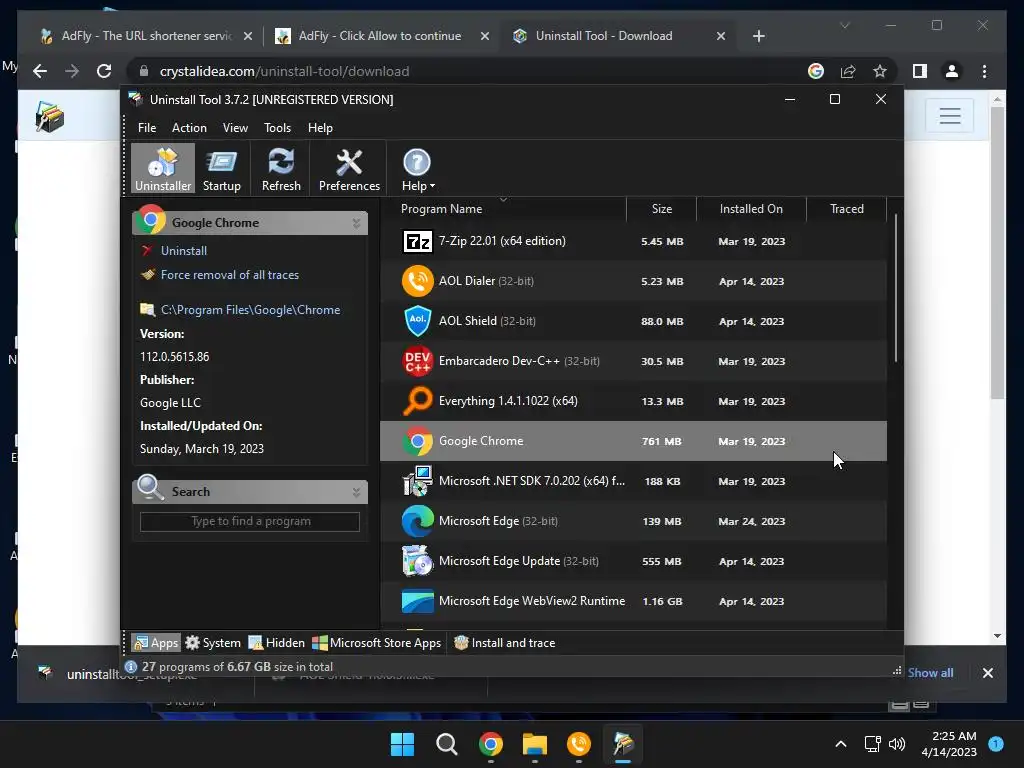This screenshot has width=1024, height=768.
Task: Switch to AdFly URL shortener browser tab
Action: point(147,36)
